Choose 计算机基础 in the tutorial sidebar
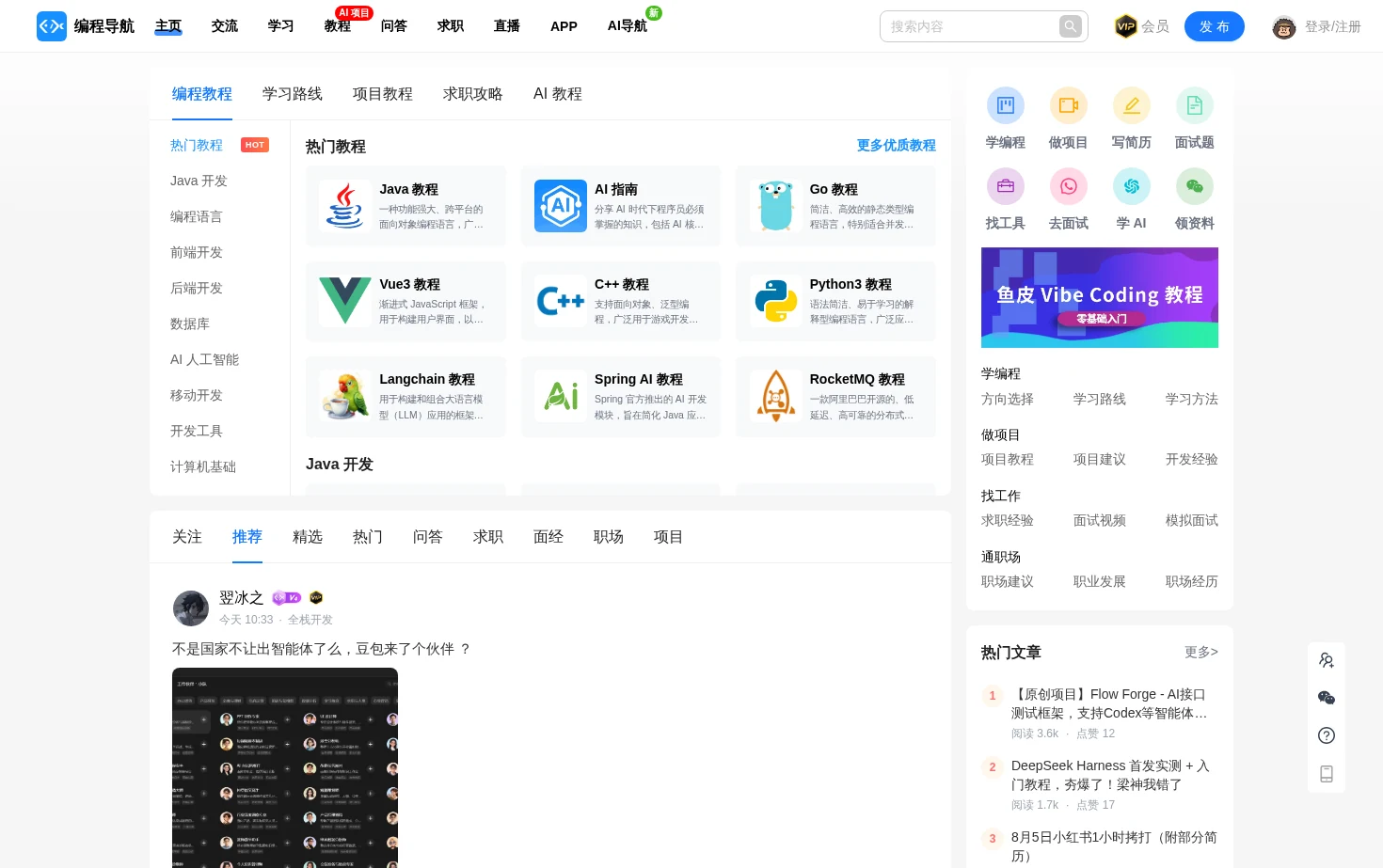Image resolution: width=1383 pixels, height=868 pixels. (x=203, y=466)
